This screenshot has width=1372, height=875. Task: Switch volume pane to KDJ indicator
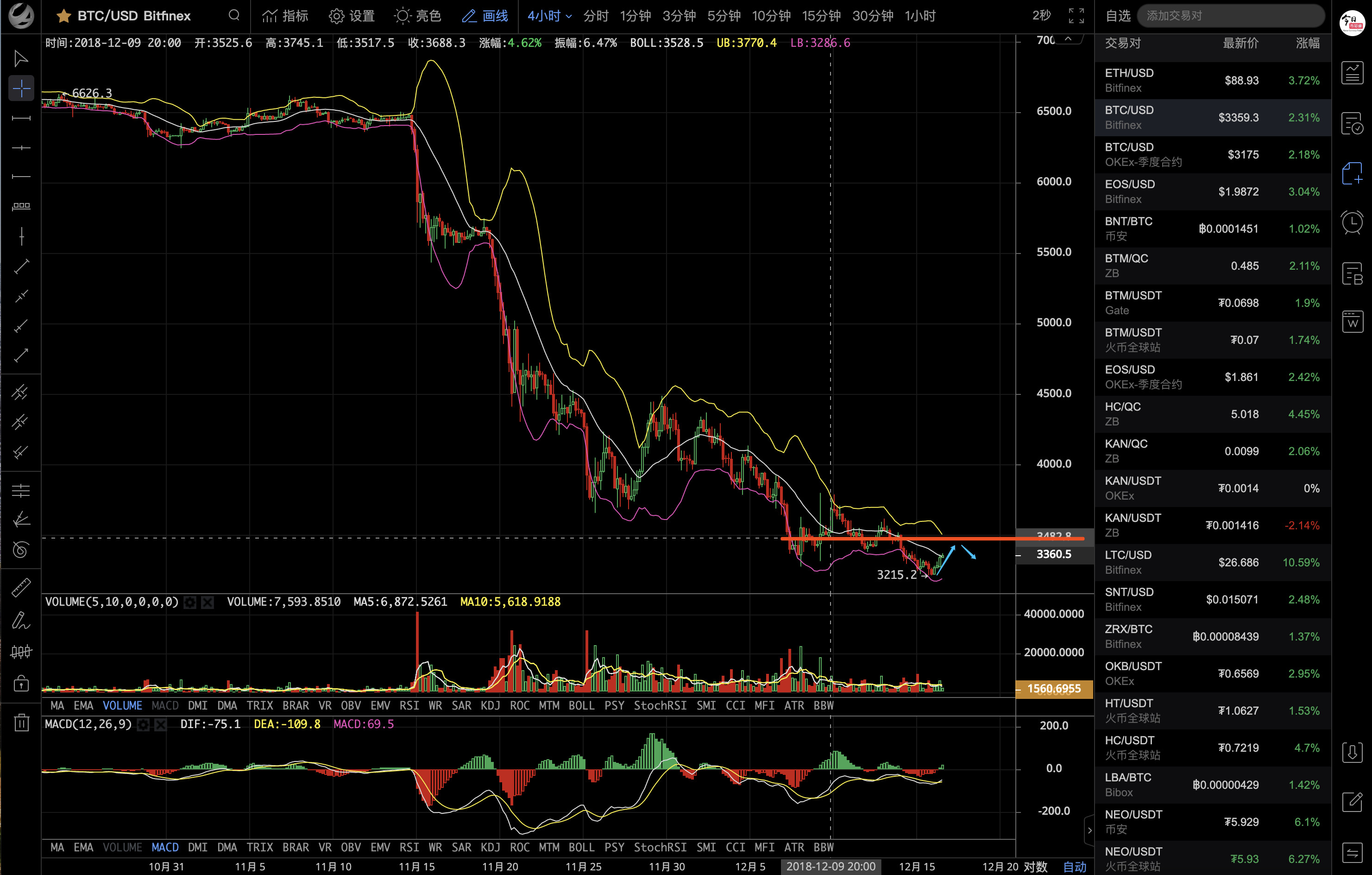[x=490, y=706]
